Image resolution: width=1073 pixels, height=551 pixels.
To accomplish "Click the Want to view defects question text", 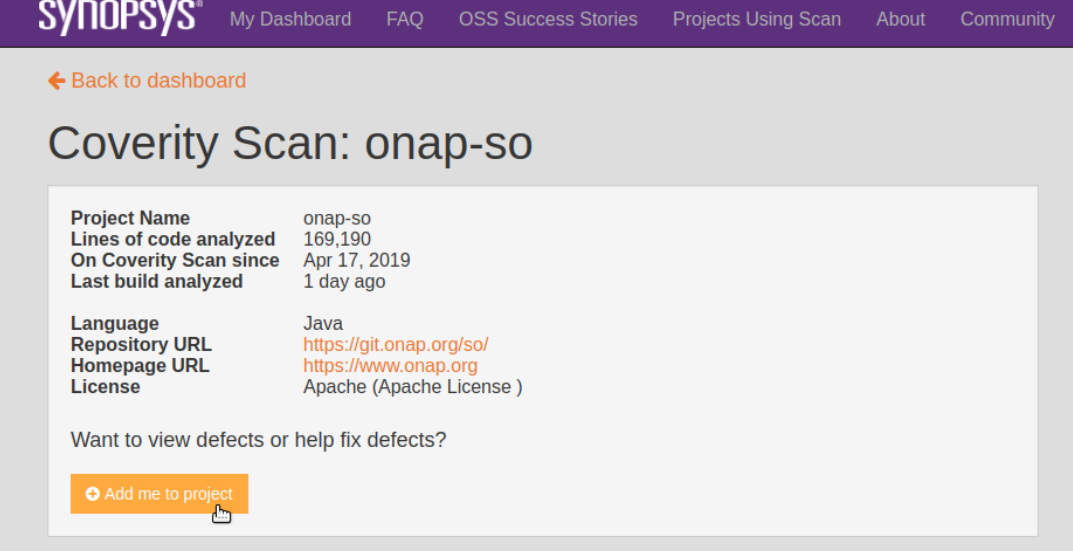I will [258, 439].
